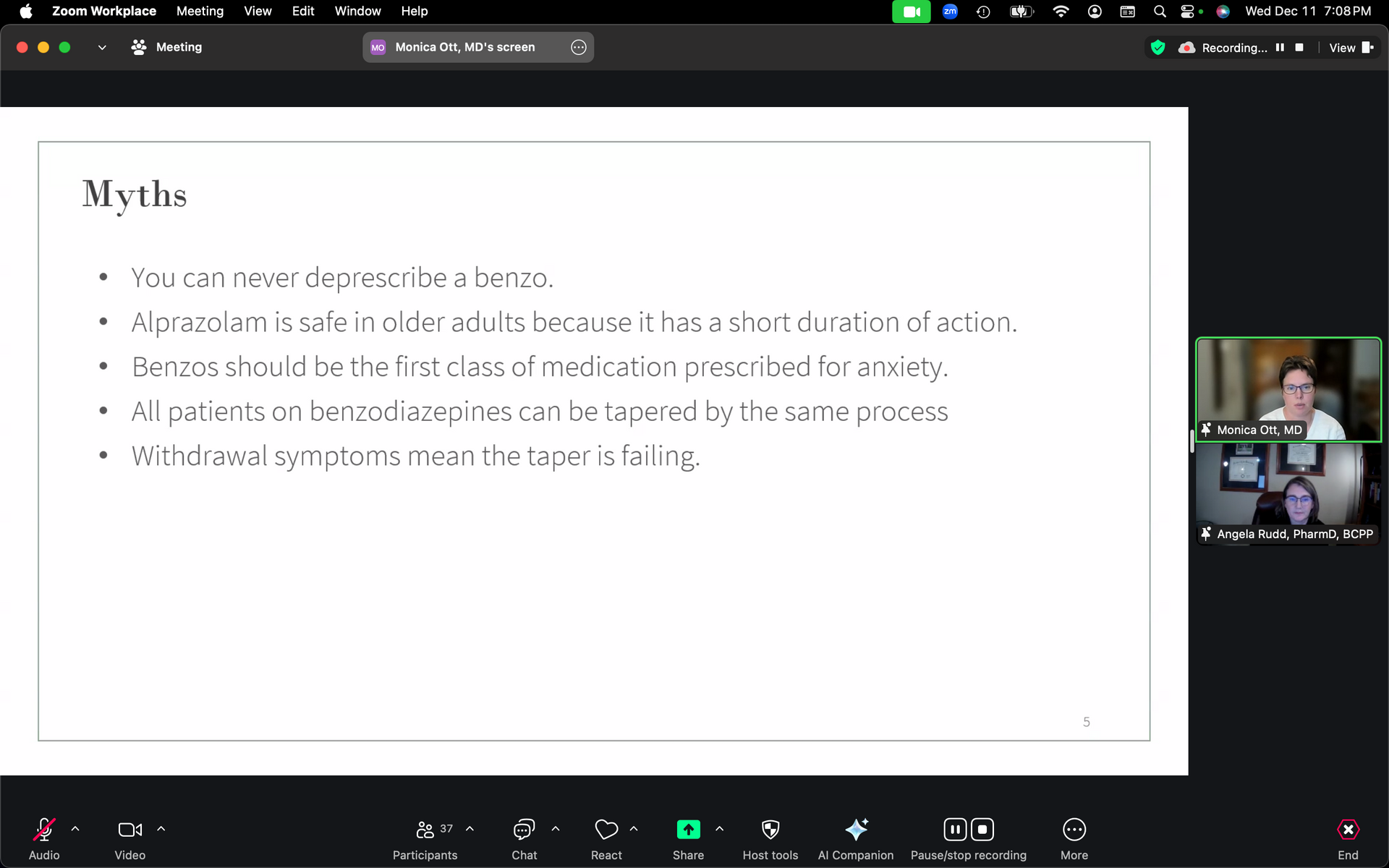Open the Meeting menu in menu bar

pos(200,11)
